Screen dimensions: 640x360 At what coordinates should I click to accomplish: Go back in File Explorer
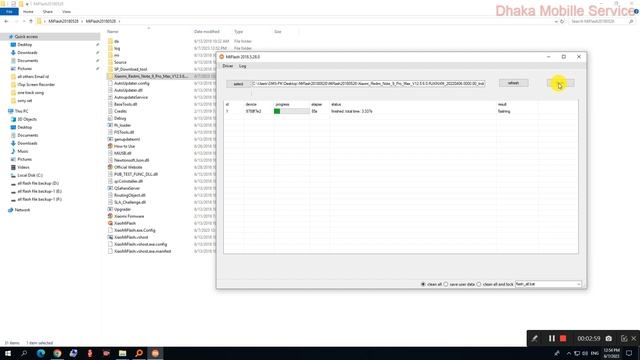[x=6, y=21]
